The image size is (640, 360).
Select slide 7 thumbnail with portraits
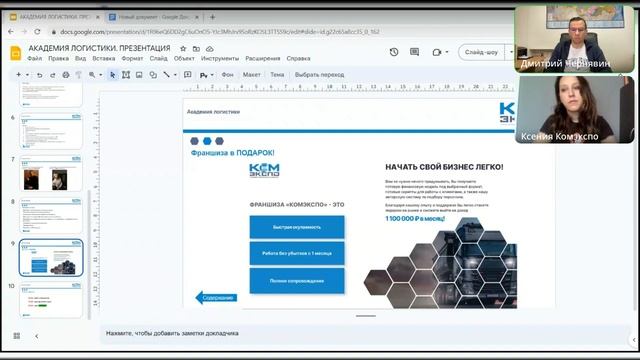51,173
